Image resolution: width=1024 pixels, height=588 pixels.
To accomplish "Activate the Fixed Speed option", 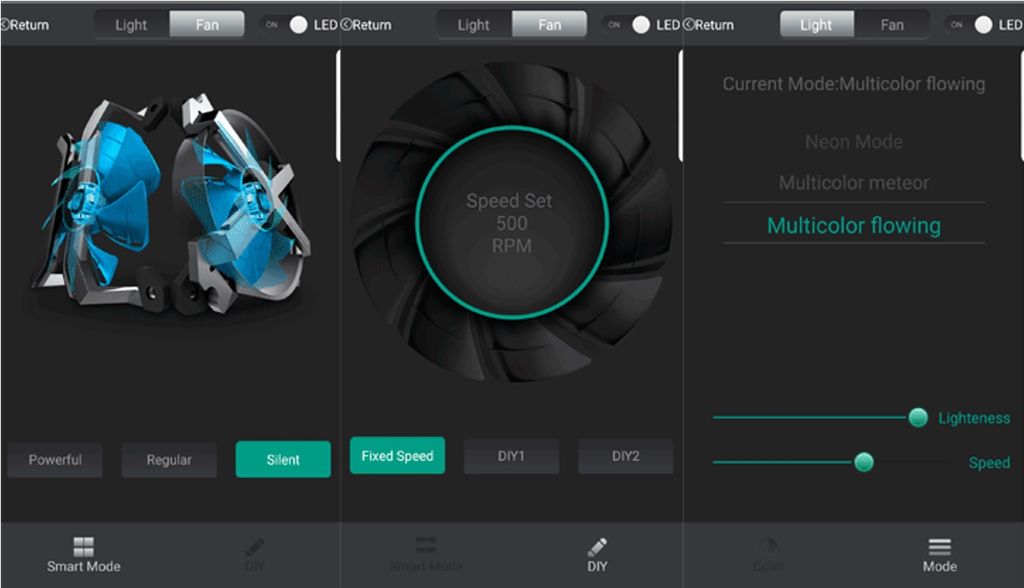I will [x=397, y=455].
